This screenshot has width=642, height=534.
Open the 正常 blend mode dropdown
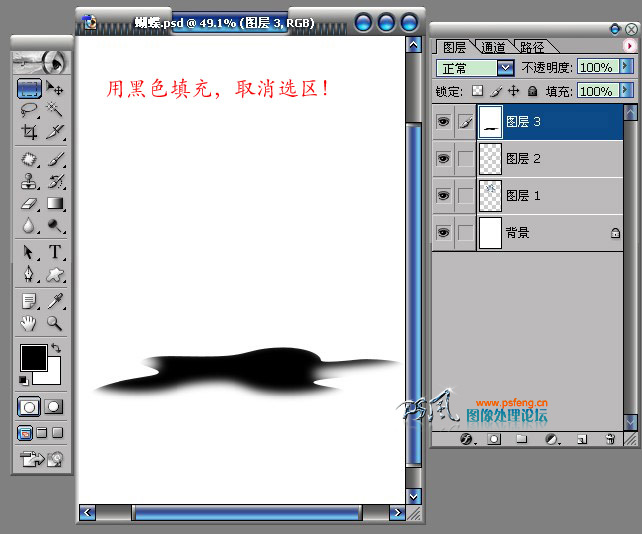(x=506, y=68)
